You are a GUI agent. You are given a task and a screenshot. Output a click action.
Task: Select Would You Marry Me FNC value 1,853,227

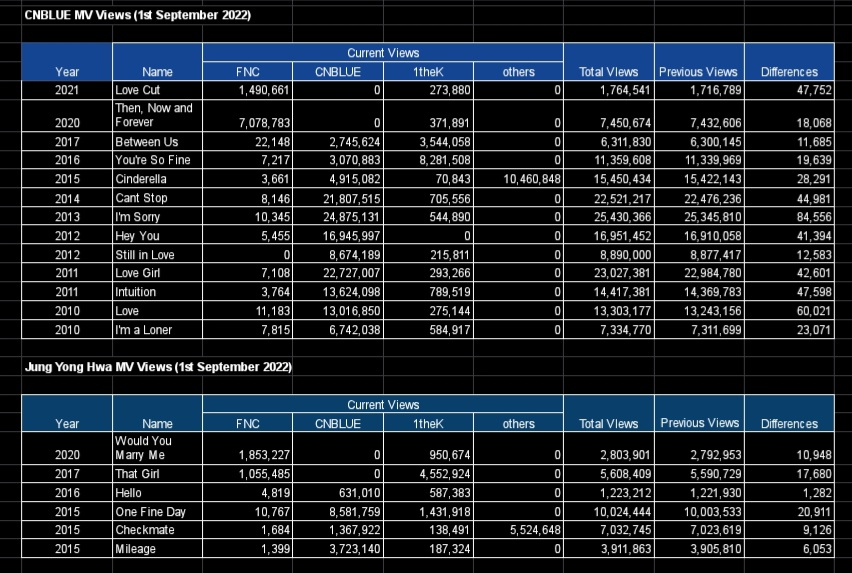coord(247,448)
